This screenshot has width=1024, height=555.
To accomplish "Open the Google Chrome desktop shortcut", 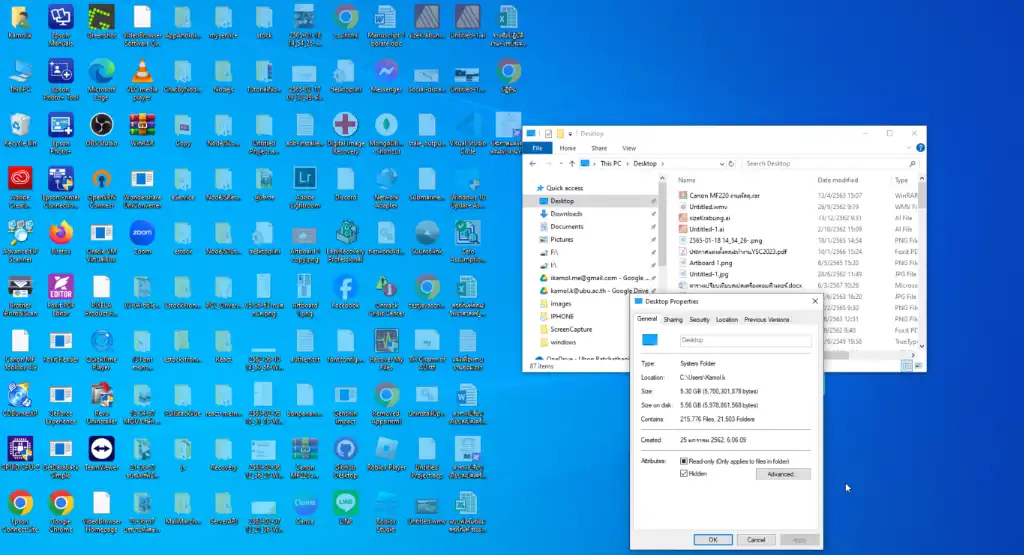I will click(x=61, y=512).
